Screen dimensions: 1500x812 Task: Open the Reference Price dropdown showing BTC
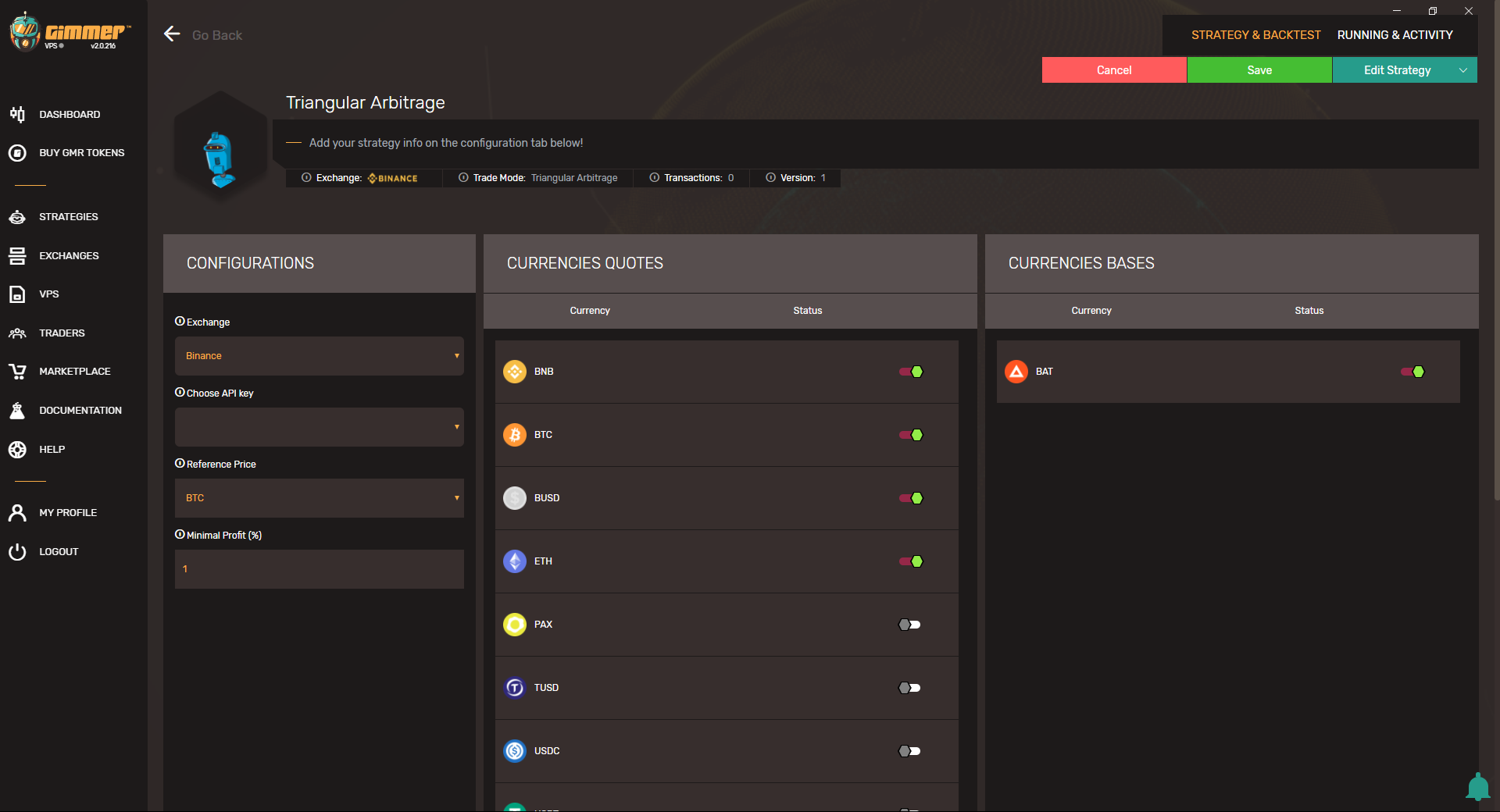320,498
